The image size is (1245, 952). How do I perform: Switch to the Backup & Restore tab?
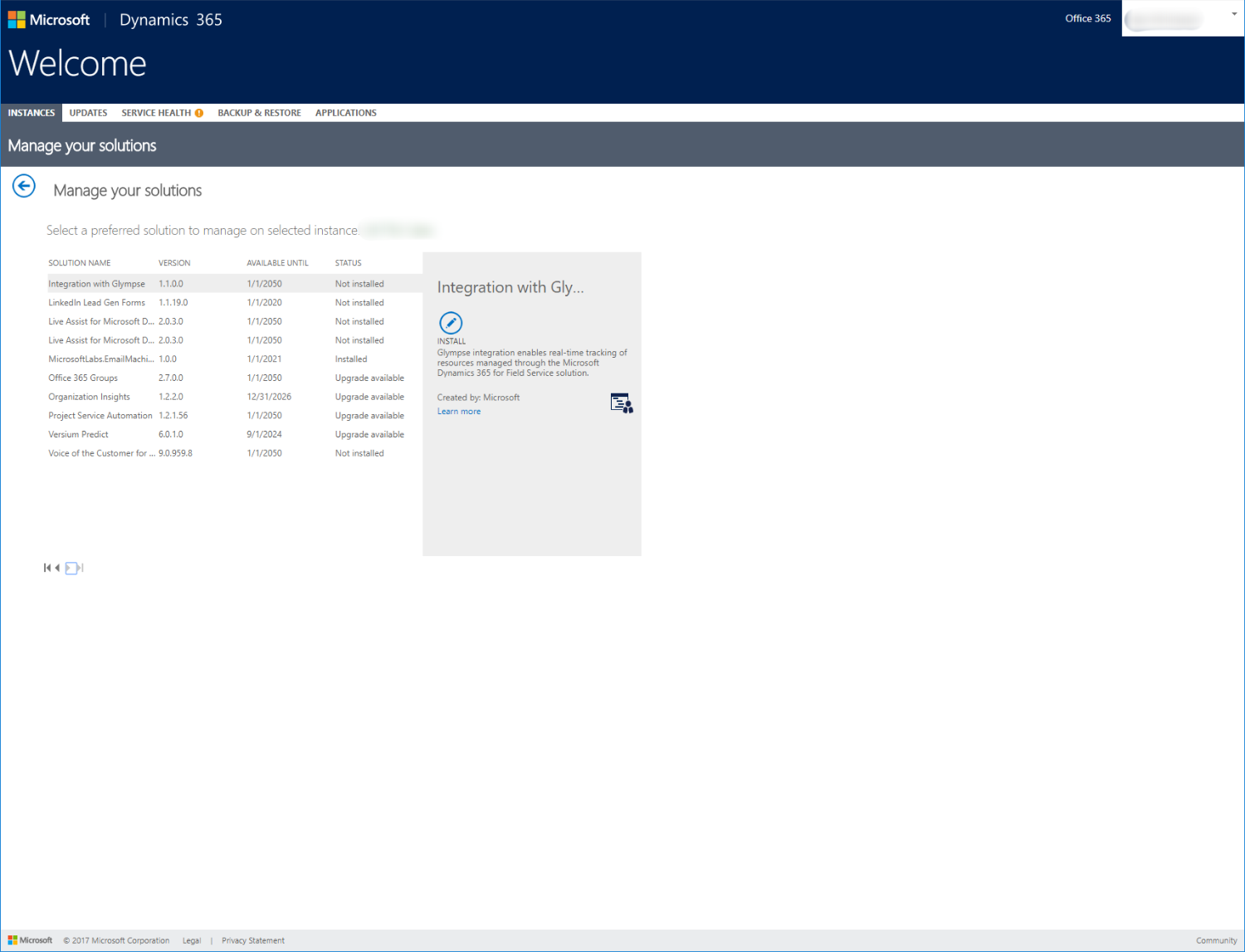click(x=259, y=113)
